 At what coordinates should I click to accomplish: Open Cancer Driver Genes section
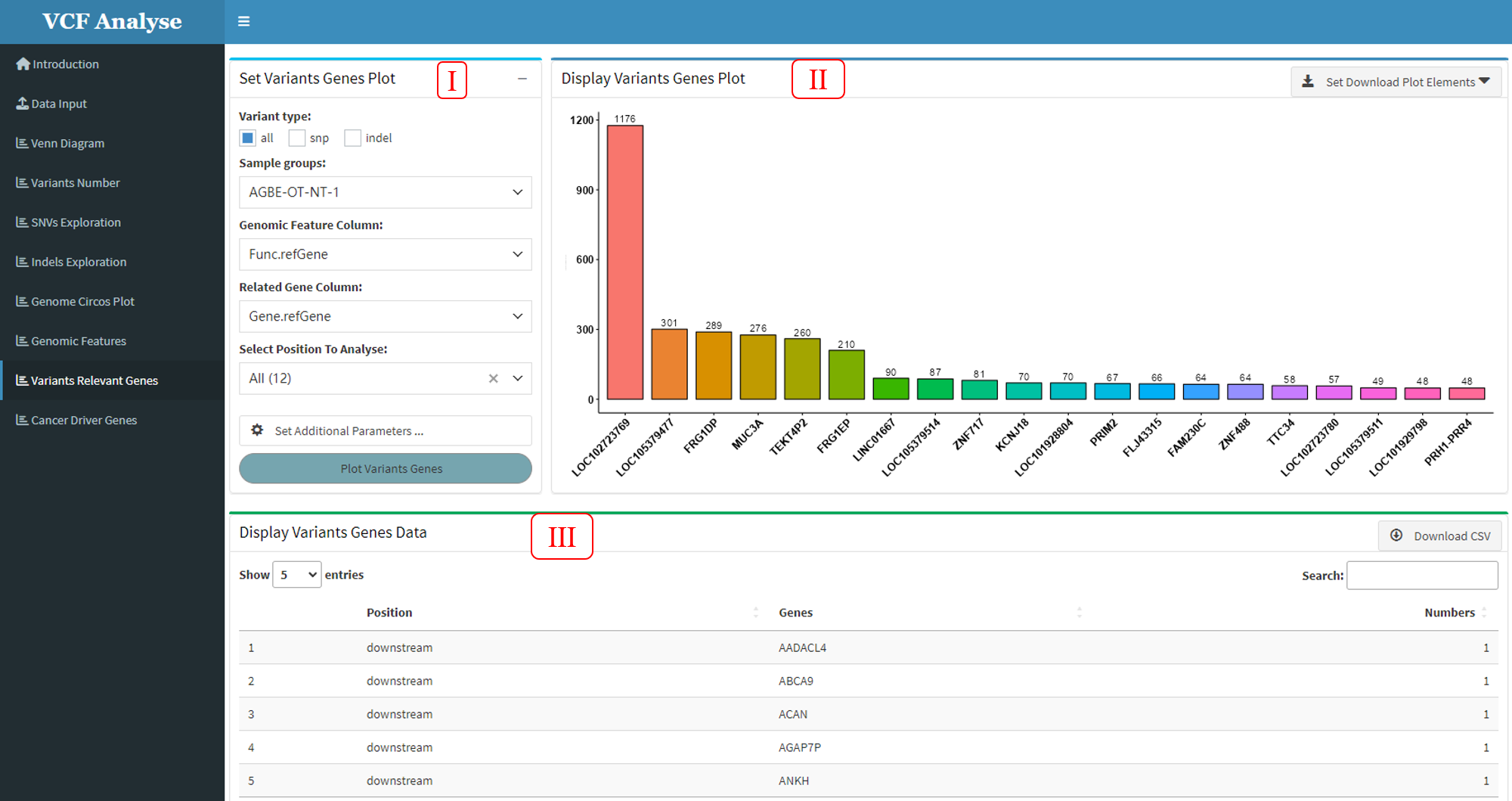tap(84, 420)
